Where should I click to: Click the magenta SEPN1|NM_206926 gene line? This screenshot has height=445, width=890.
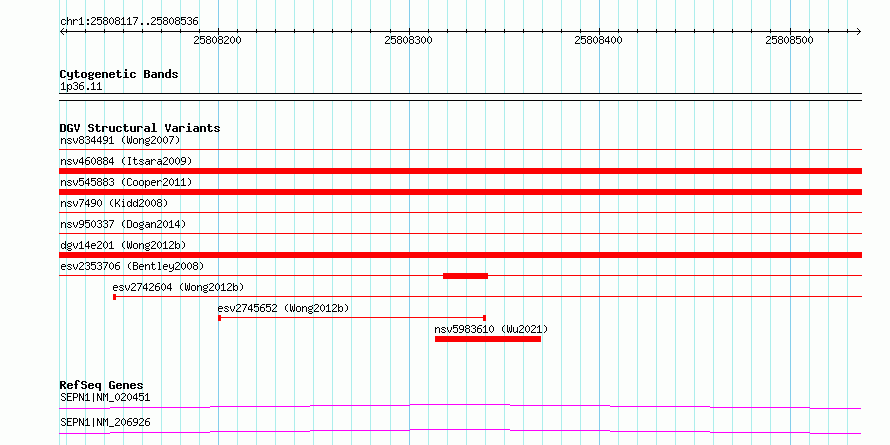point(460,431)
